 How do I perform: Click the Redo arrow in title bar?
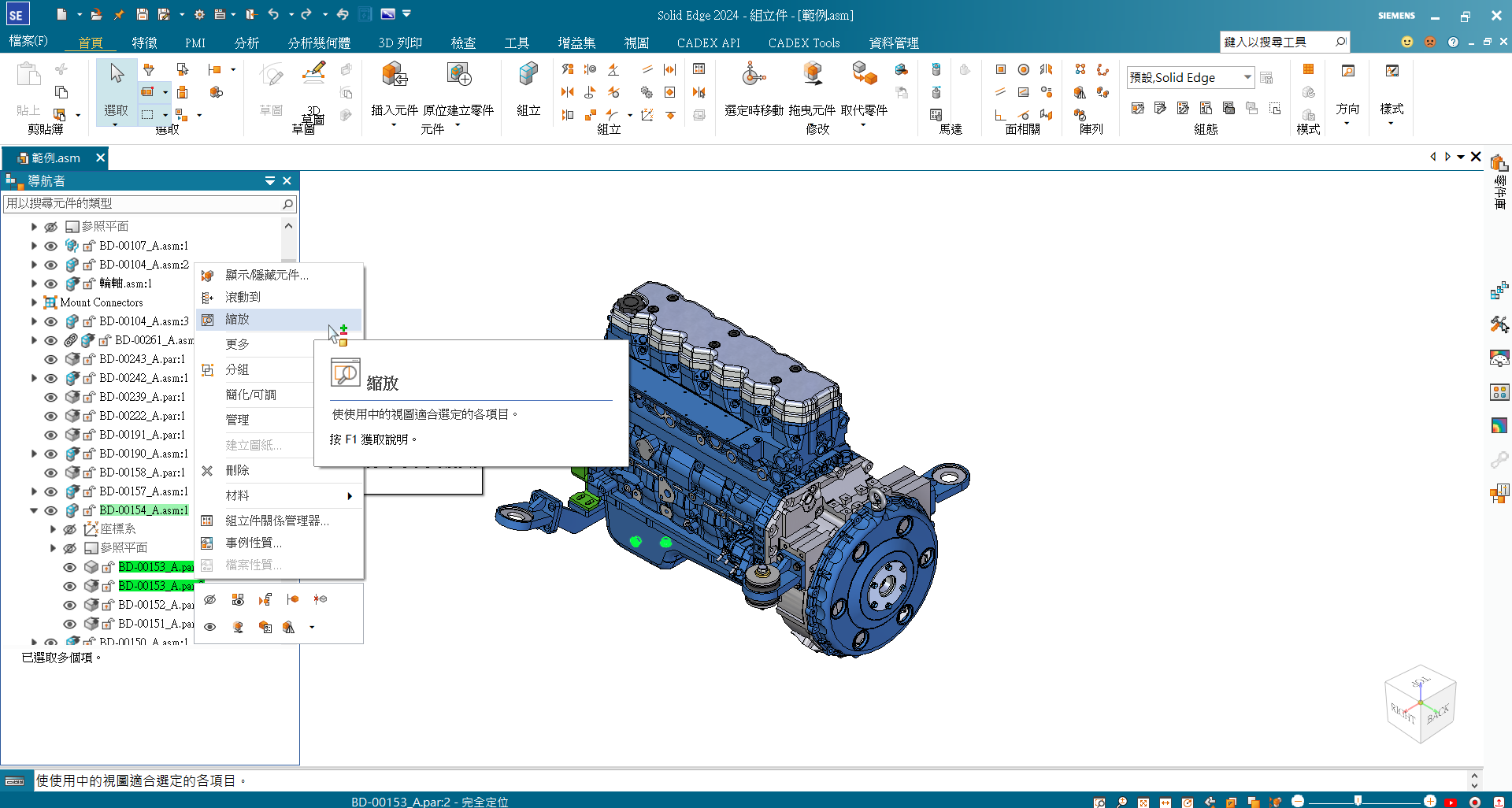tap(306, 14)
